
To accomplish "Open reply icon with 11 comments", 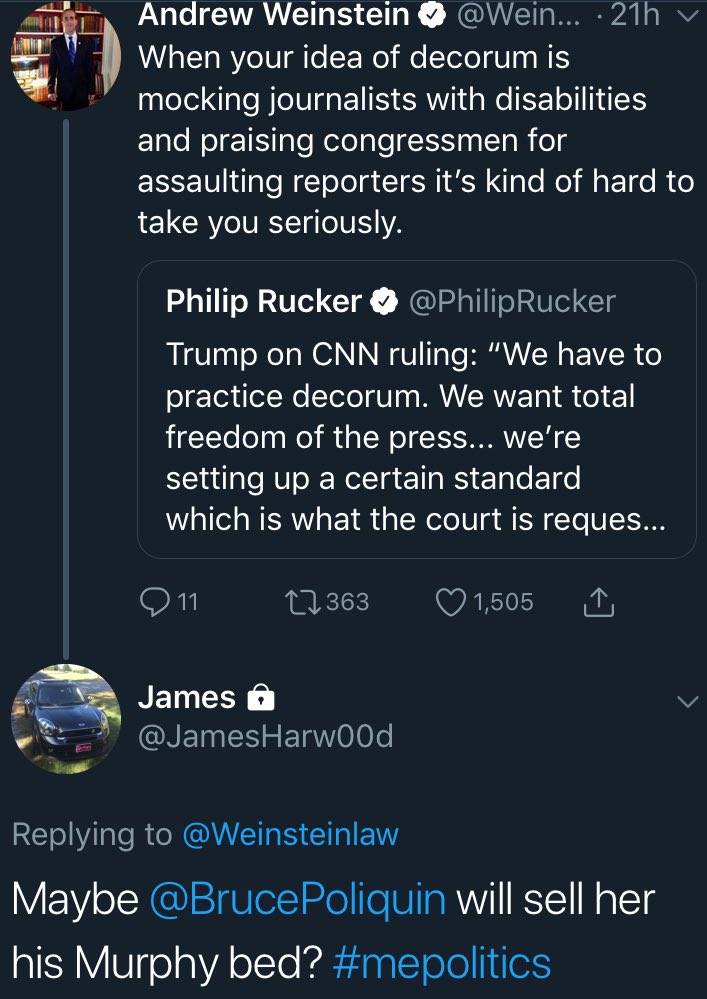I will (x=155, y=602).
